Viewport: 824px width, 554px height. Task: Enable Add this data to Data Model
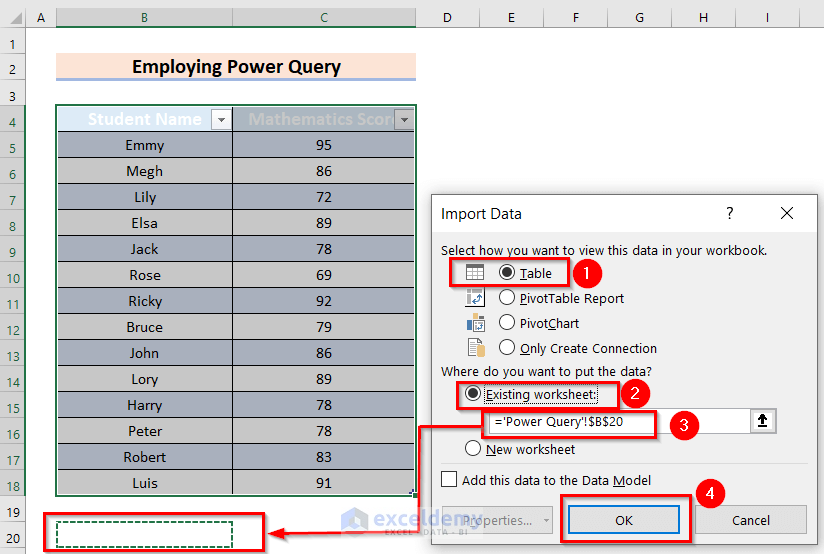click(450, 480)
